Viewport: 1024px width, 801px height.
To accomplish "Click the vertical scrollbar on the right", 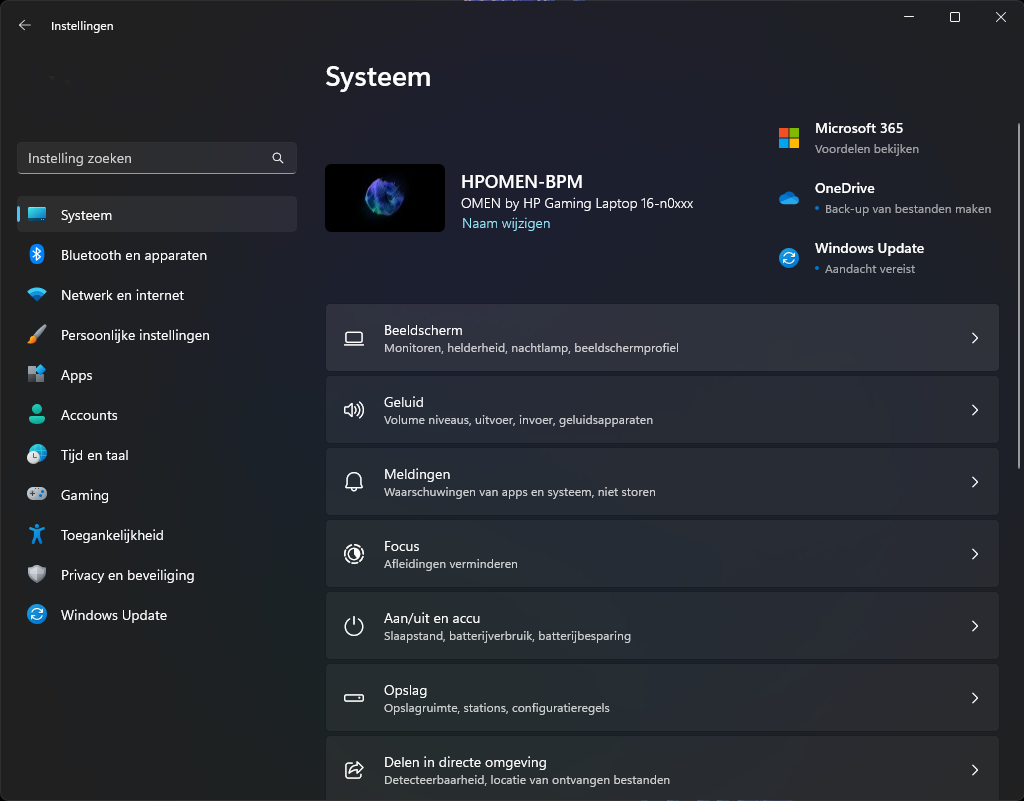I will (x=1019, y=296).
